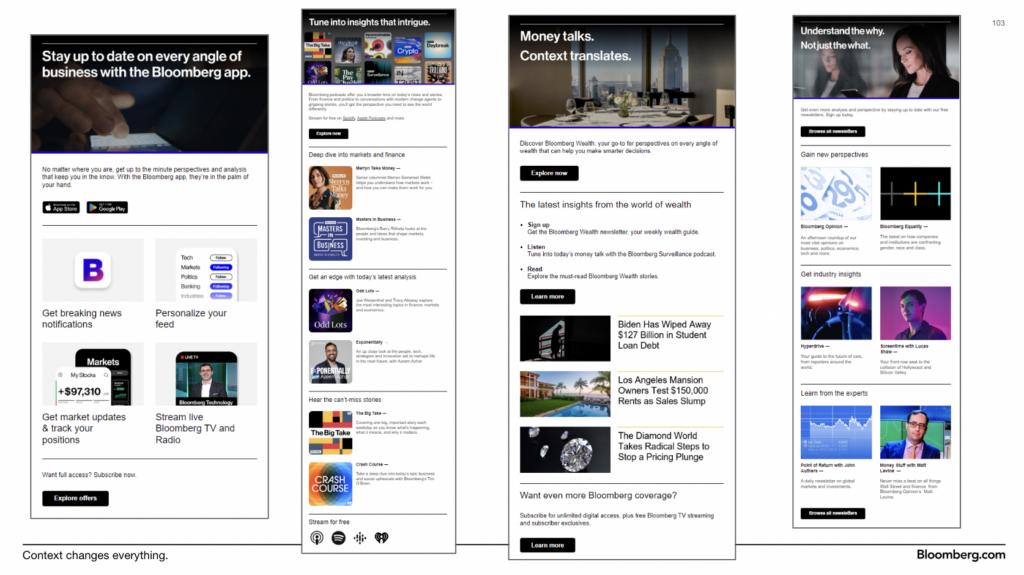Click the purple Bloomberg B app icon
This screenshot has height=575, width=1024.
click(x=93, y=270)
